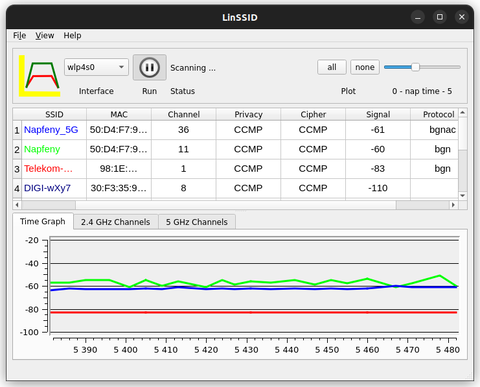Sort by the Cipher column header

click(313, 114)
